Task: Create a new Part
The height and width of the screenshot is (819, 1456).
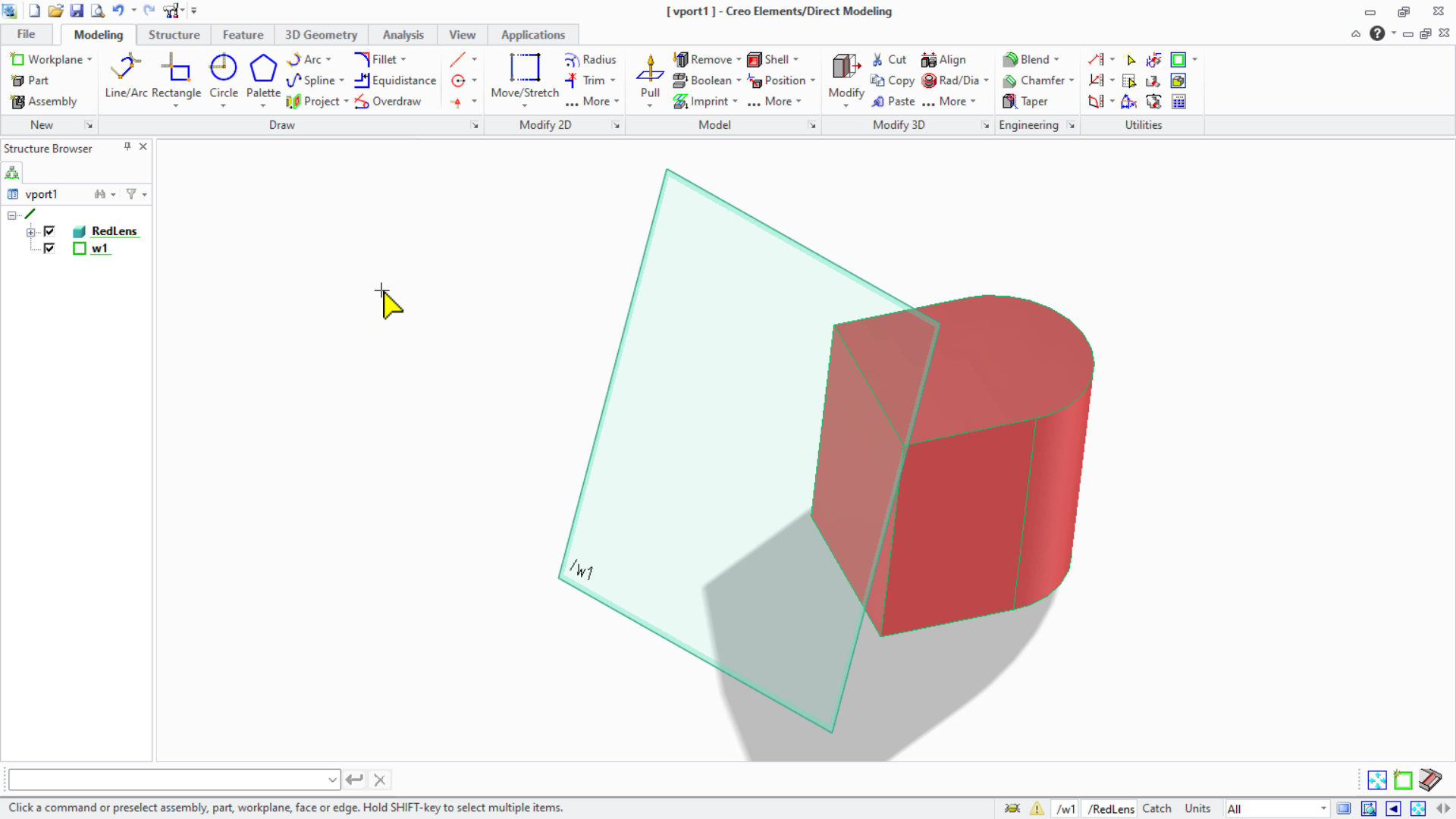Action: pos(30,80)
